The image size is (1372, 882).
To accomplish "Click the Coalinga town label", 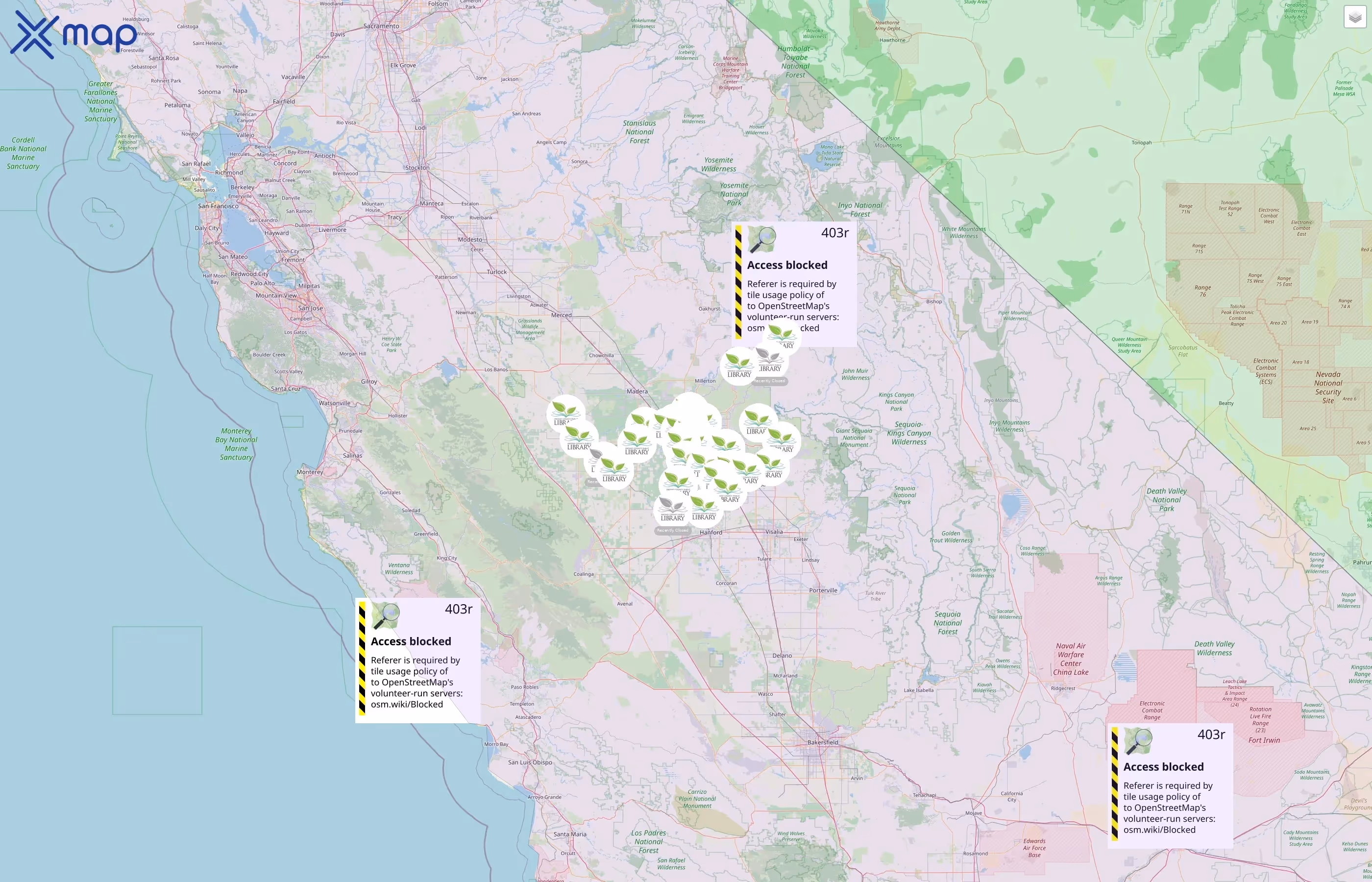I will (x=584, y=574).
